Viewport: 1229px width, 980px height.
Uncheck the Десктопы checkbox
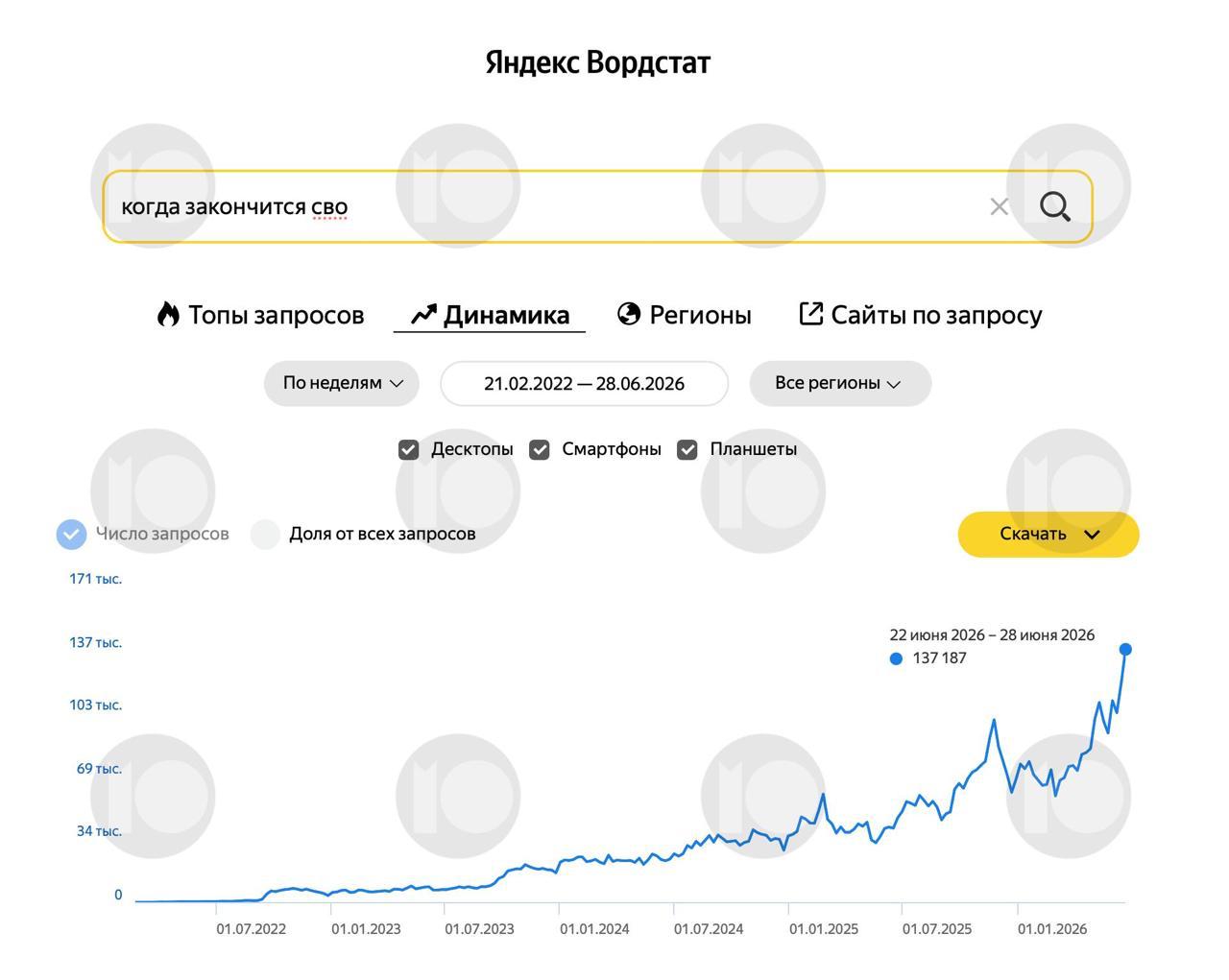408,449
